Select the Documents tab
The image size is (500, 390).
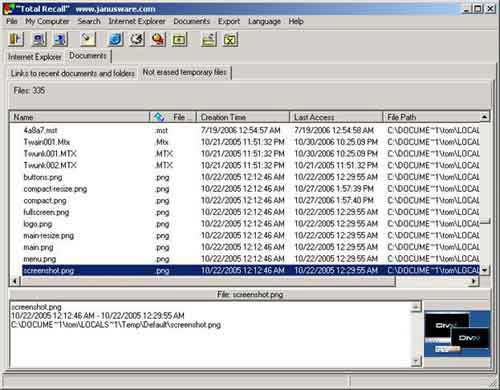click(88, 56)
